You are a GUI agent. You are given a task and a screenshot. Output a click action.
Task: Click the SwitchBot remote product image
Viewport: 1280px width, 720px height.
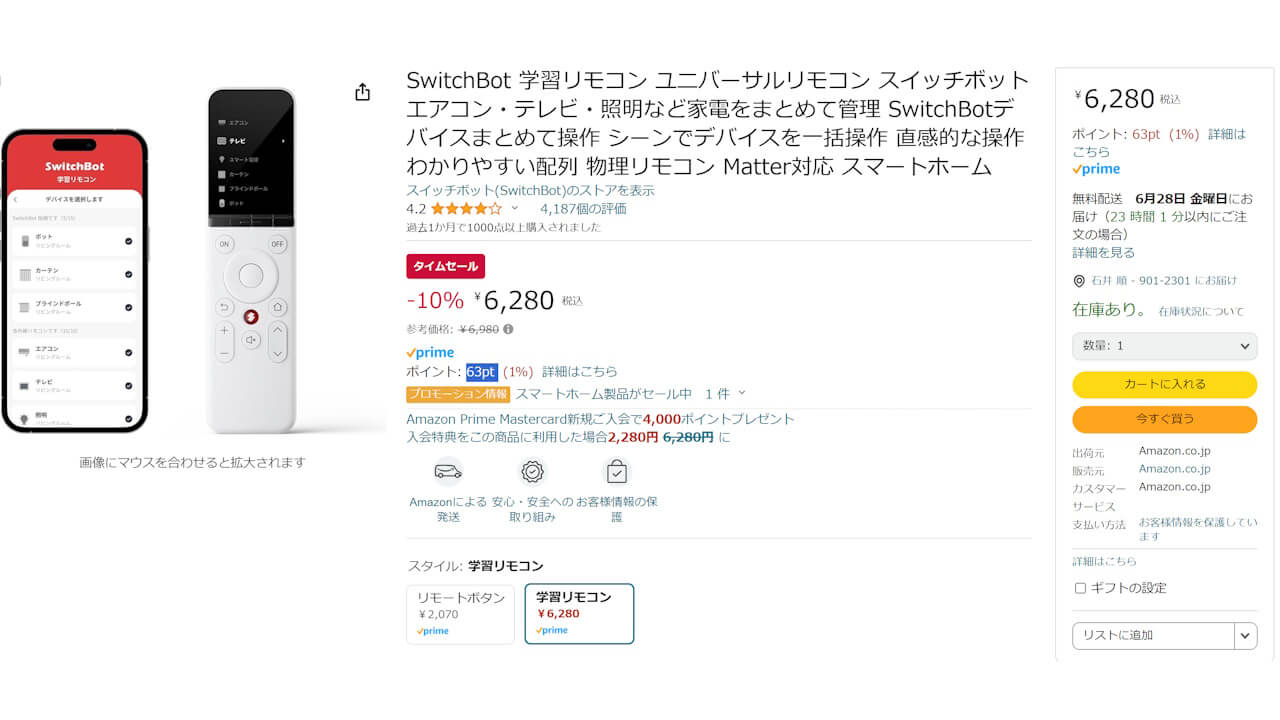pos(251,260)
